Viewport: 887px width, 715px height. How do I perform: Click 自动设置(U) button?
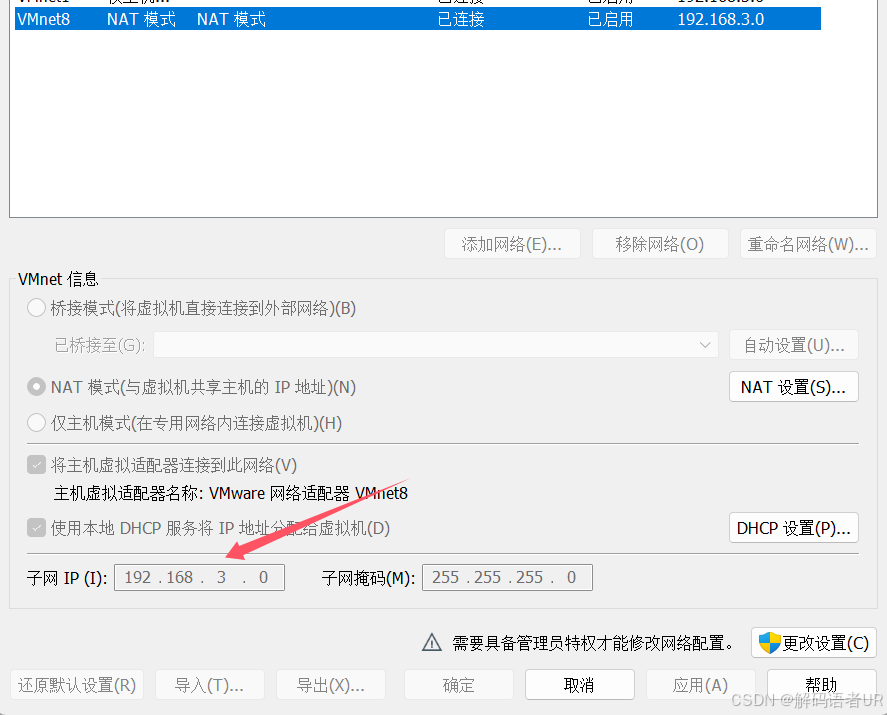click(x=793, y=345)
